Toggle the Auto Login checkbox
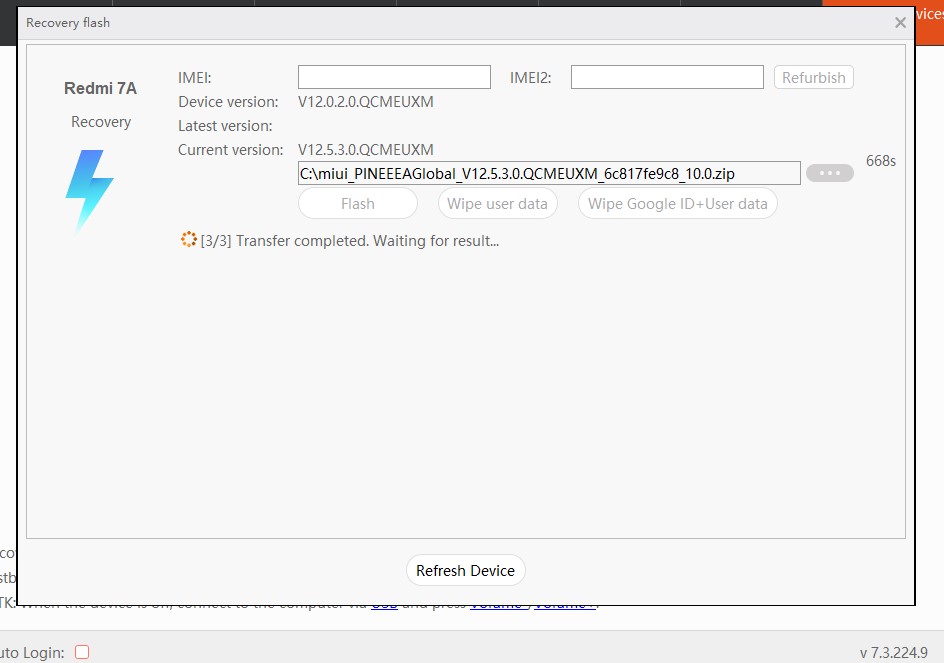 [82, 652]
